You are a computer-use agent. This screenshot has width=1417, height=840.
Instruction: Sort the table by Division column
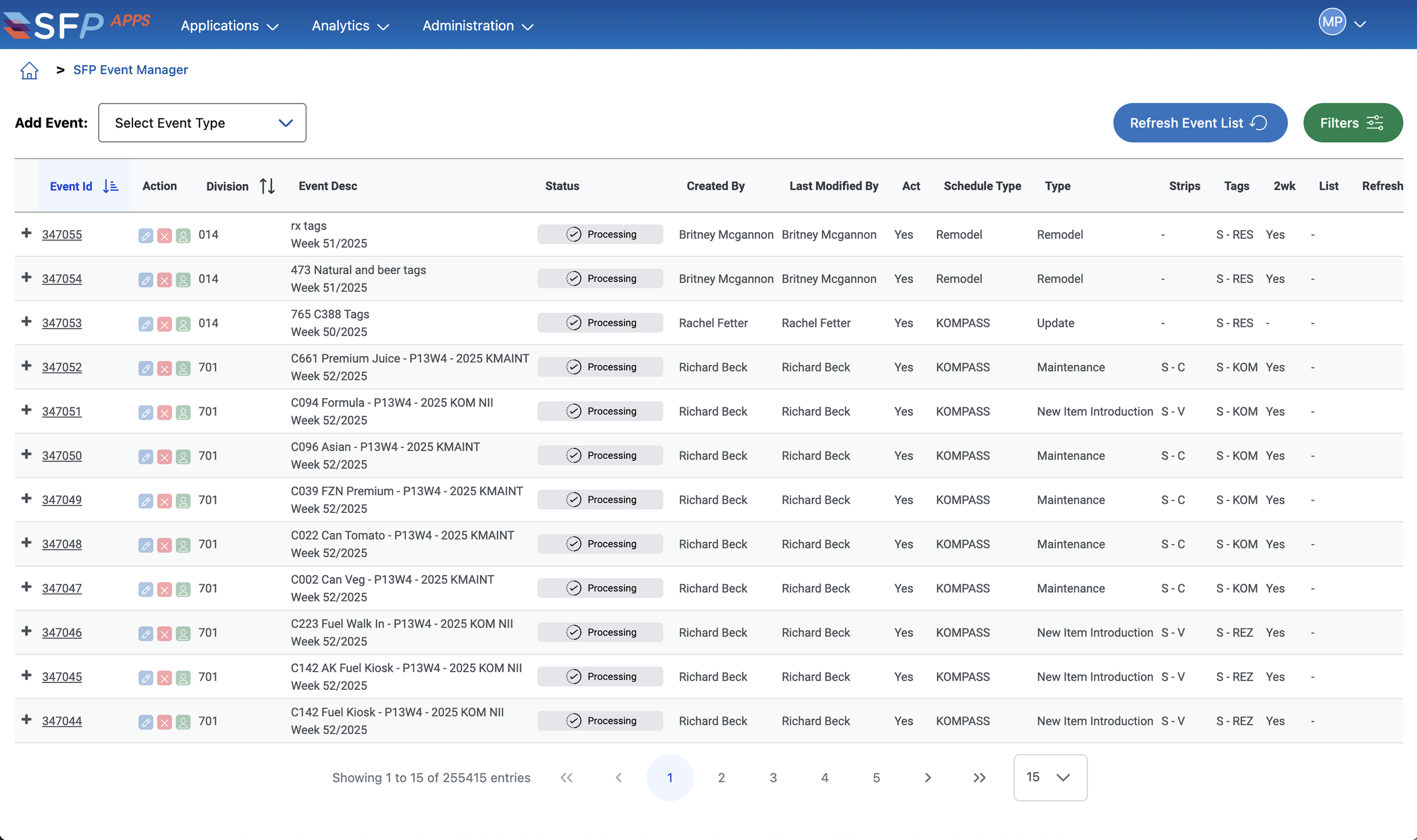(x=267, y=186)
